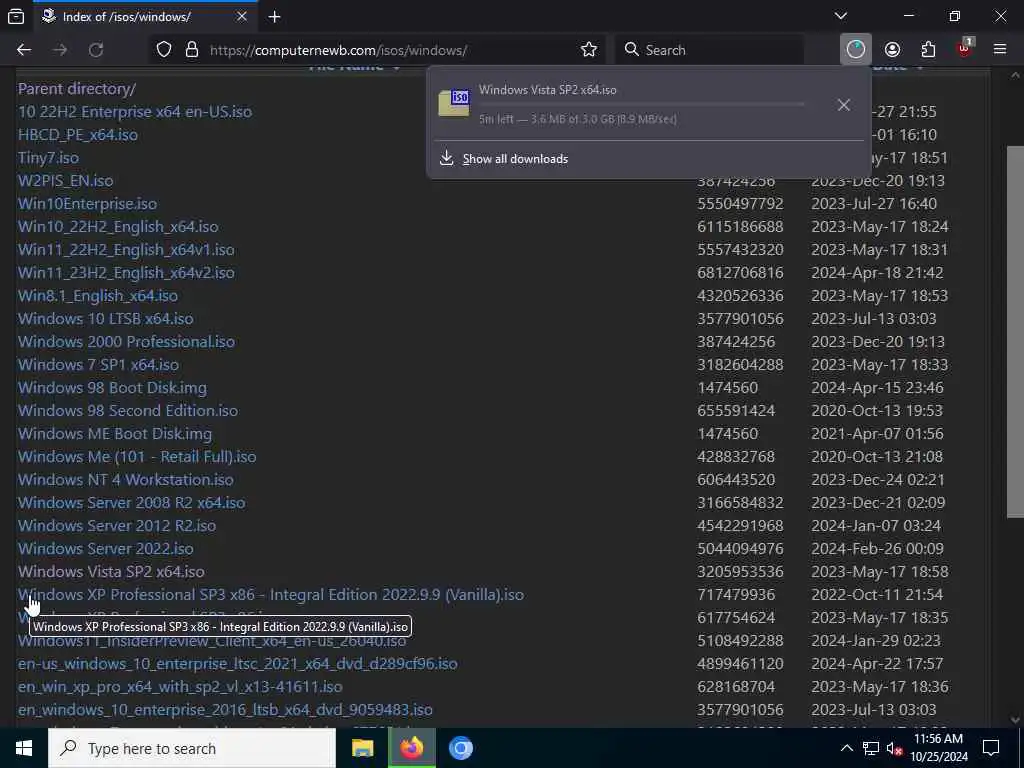Click XP Professional SP3 Integral Edition (Vanilla).iso
Viewport: 1024px width, 768px height.
coord(270,594)
